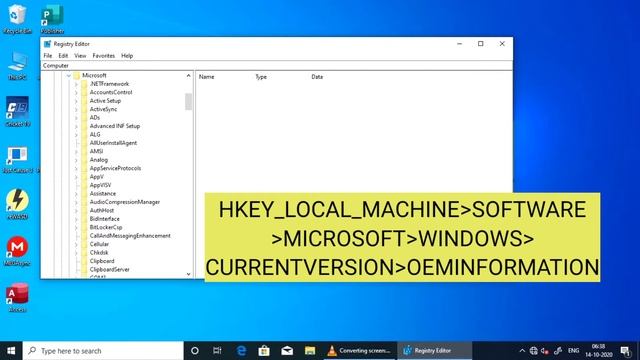The height and width of the screenshot is (360, 640).
Task: Open the taskbar clock and date
Action: (598, 351)
